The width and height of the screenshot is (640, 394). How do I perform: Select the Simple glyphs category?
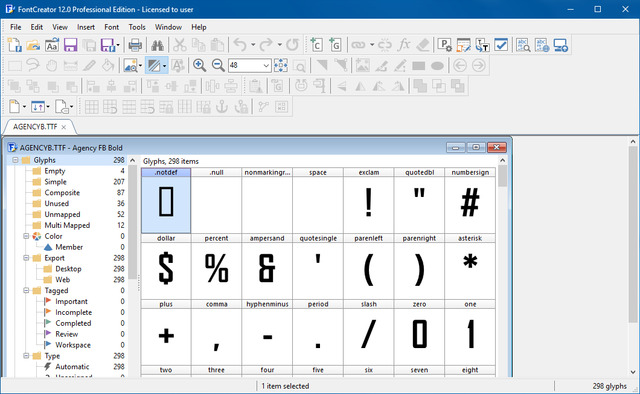[56, 182]
